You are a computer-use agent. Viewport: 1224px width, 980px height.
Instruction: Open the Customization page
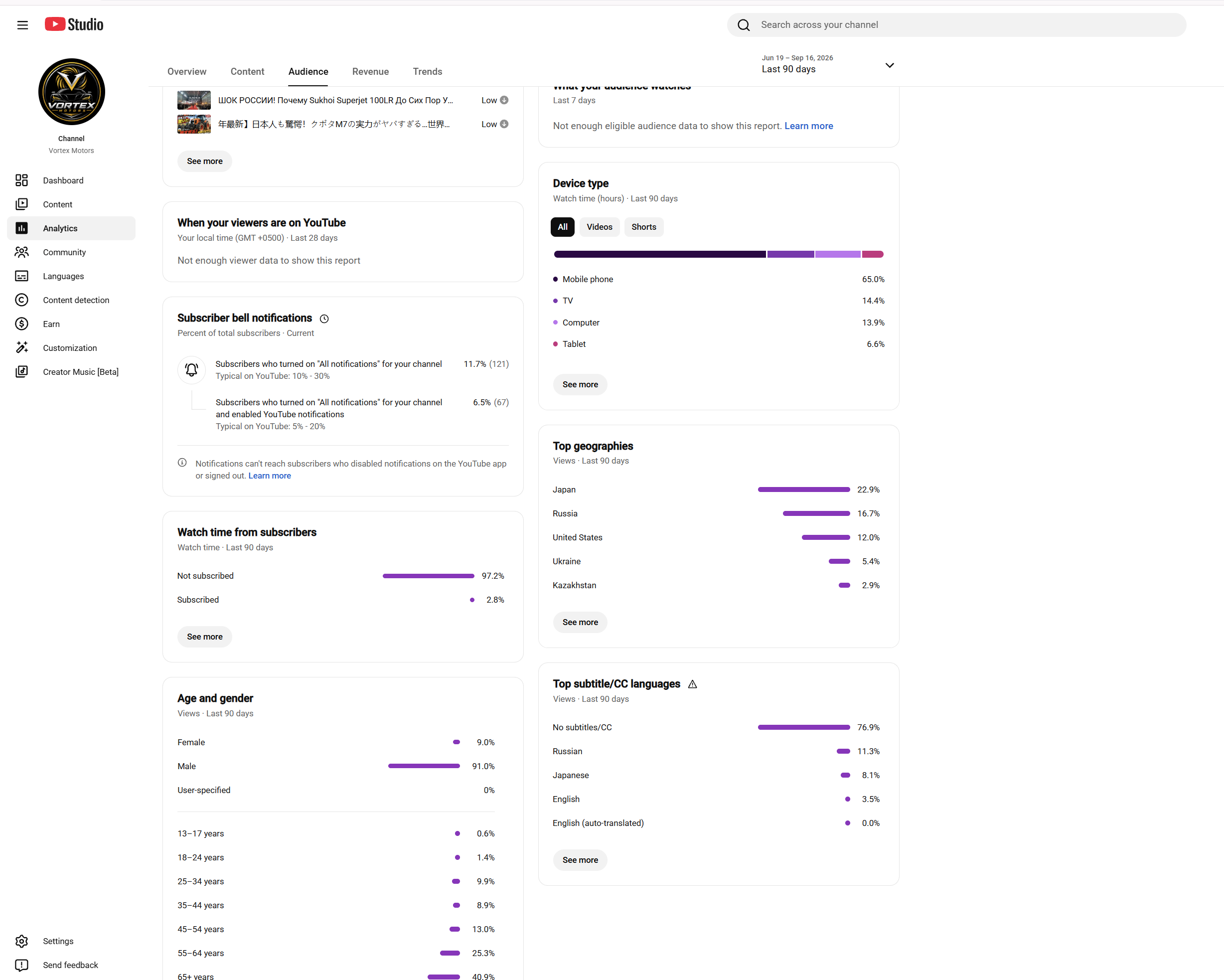pos(72,347)
